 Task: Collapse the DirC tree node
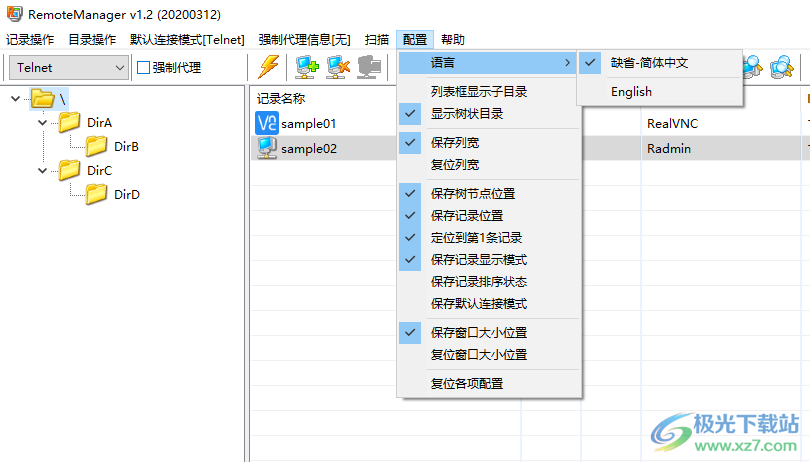[x=42, y=171]
